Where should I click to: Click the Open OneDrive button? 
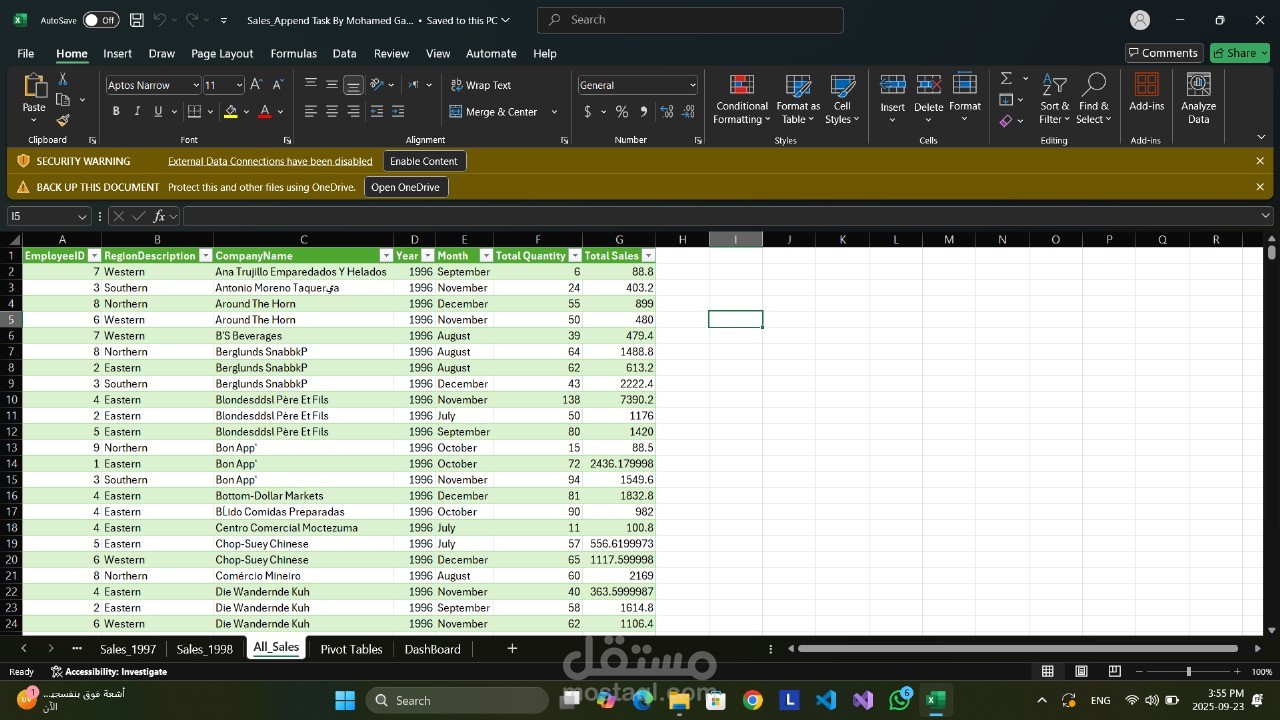point(405,187)
